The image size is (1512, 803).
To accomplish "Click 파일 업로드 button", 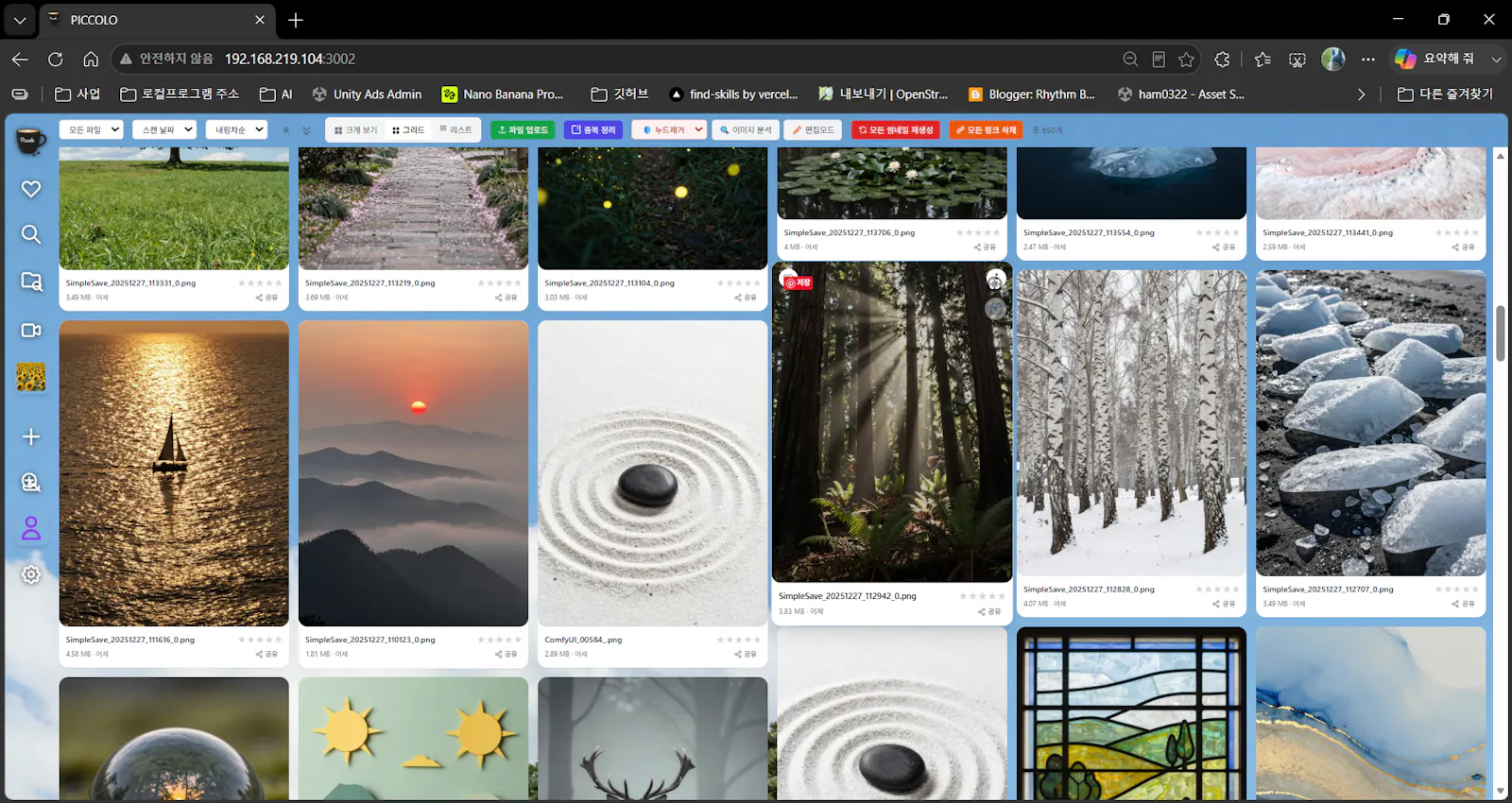I will pyautogui.click(x=523, y=130).
